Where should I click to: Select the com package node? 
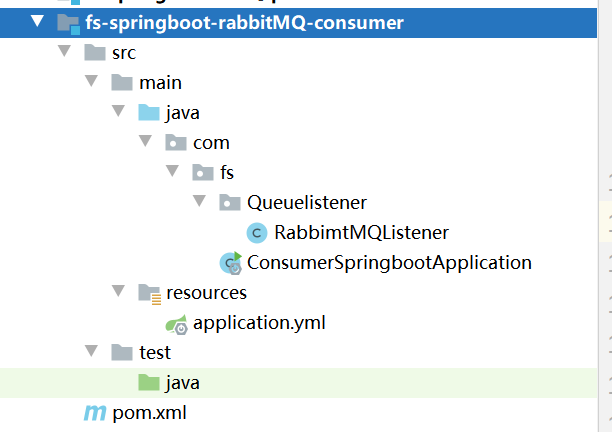pos(211,143)
